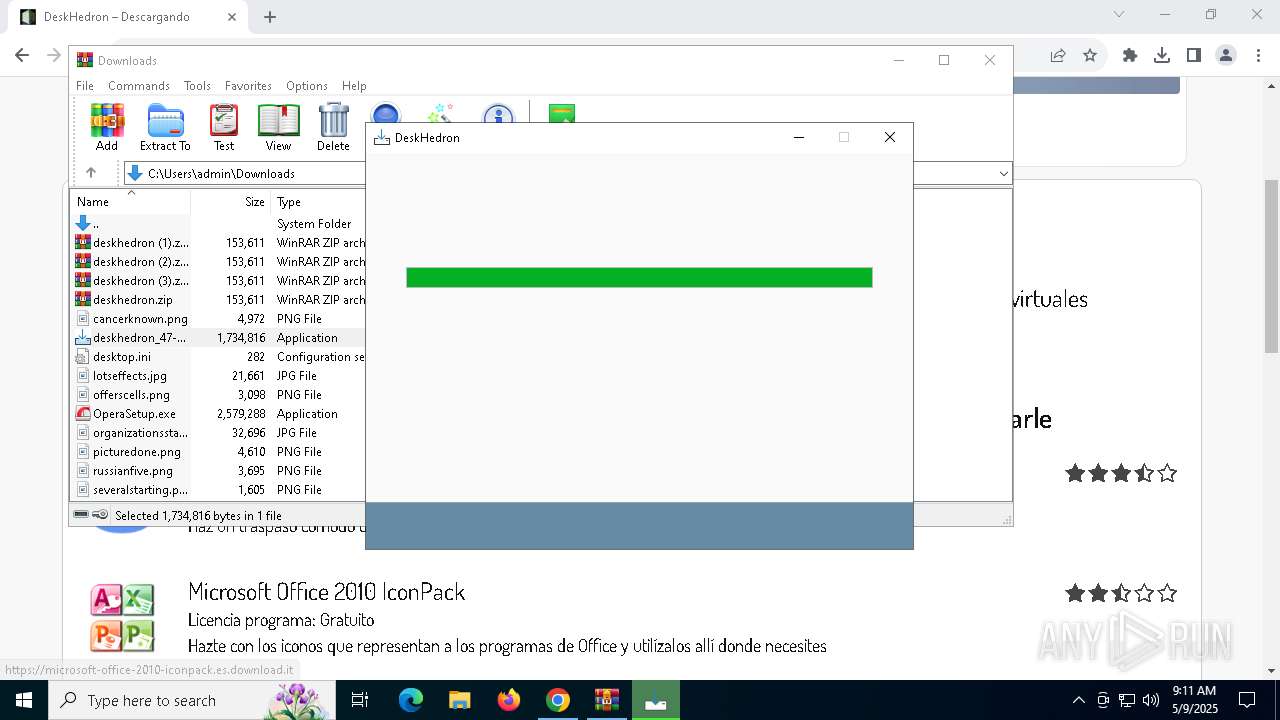Launch Firefox from the taskbar
Screen dimensions: 1280x720
509,700
